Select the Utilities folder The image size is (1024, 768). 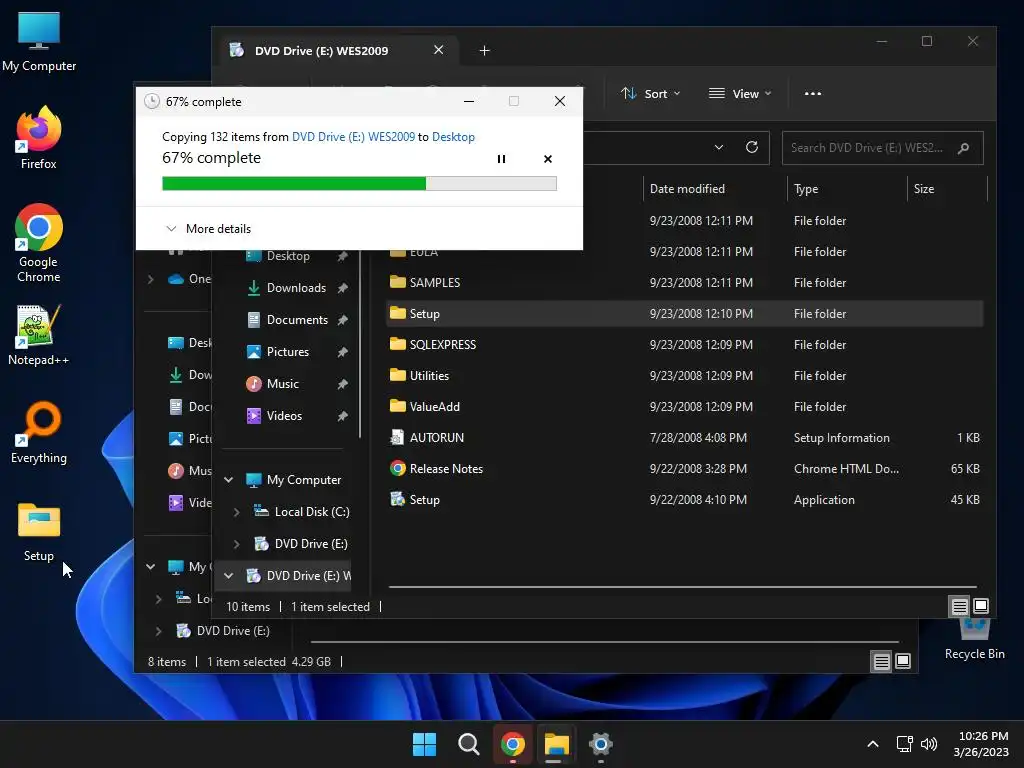tap(684, 376)
